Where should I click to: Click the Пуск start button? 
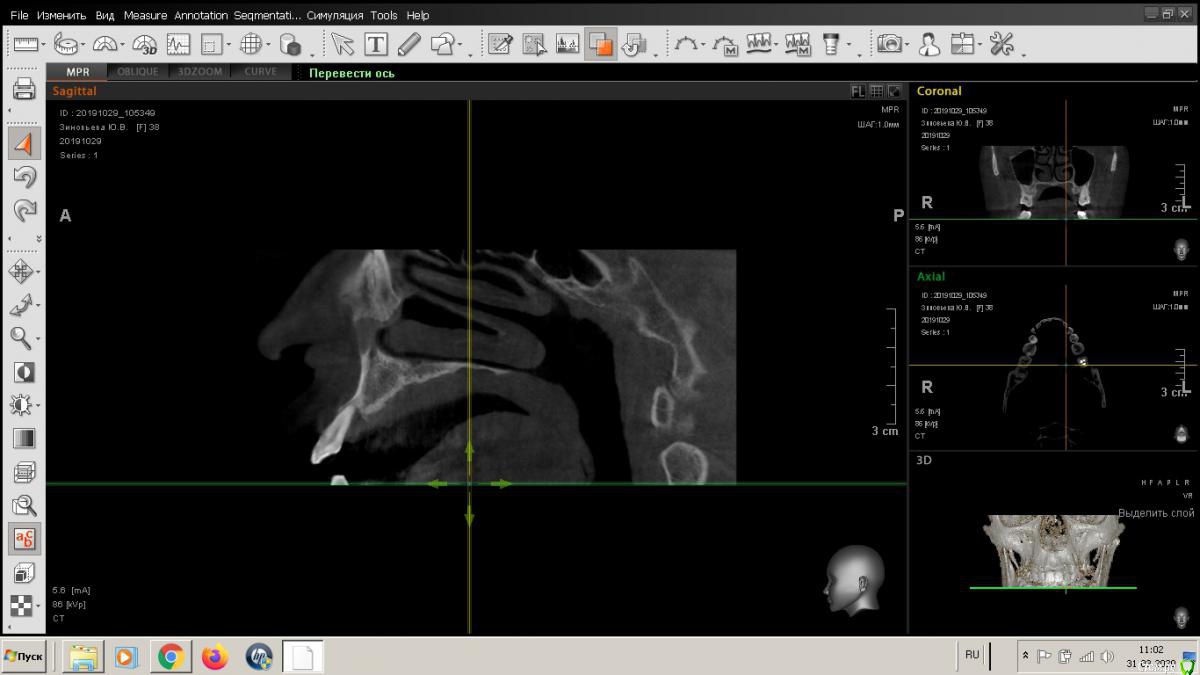tap(24, 656)
